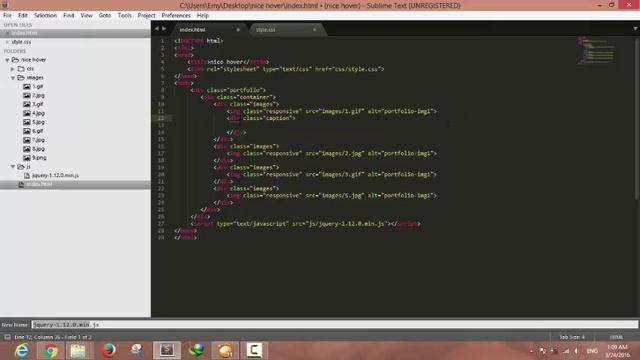Click the unsaved dot on index.html tab
This screenshot has height=360, width=640.
[238, 29]
